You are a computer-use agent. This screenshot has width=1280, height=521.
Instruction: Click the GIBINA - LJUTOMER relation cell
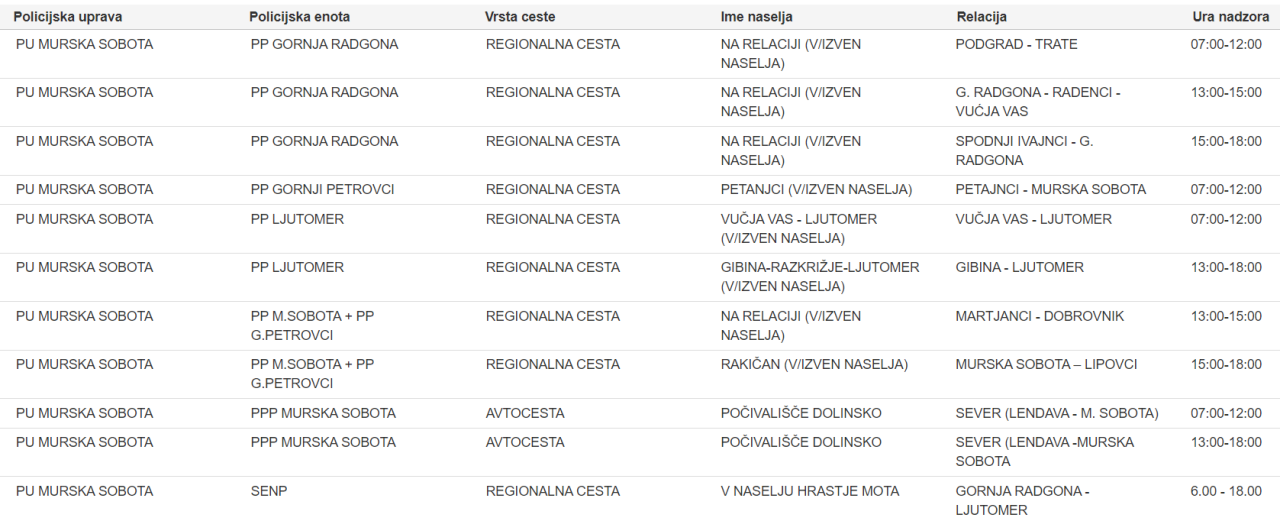click(x=1019, y=267)
